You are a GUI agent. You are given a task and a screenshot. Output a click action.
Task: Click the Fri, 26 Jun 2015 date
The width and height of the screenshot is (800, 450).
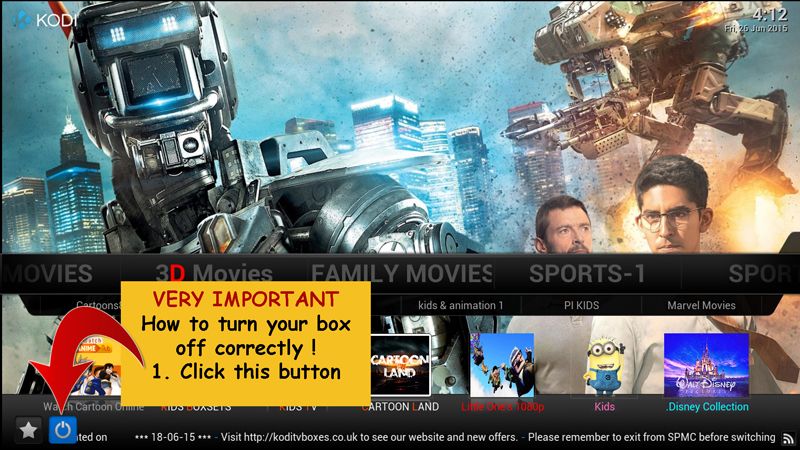(756, 28)
